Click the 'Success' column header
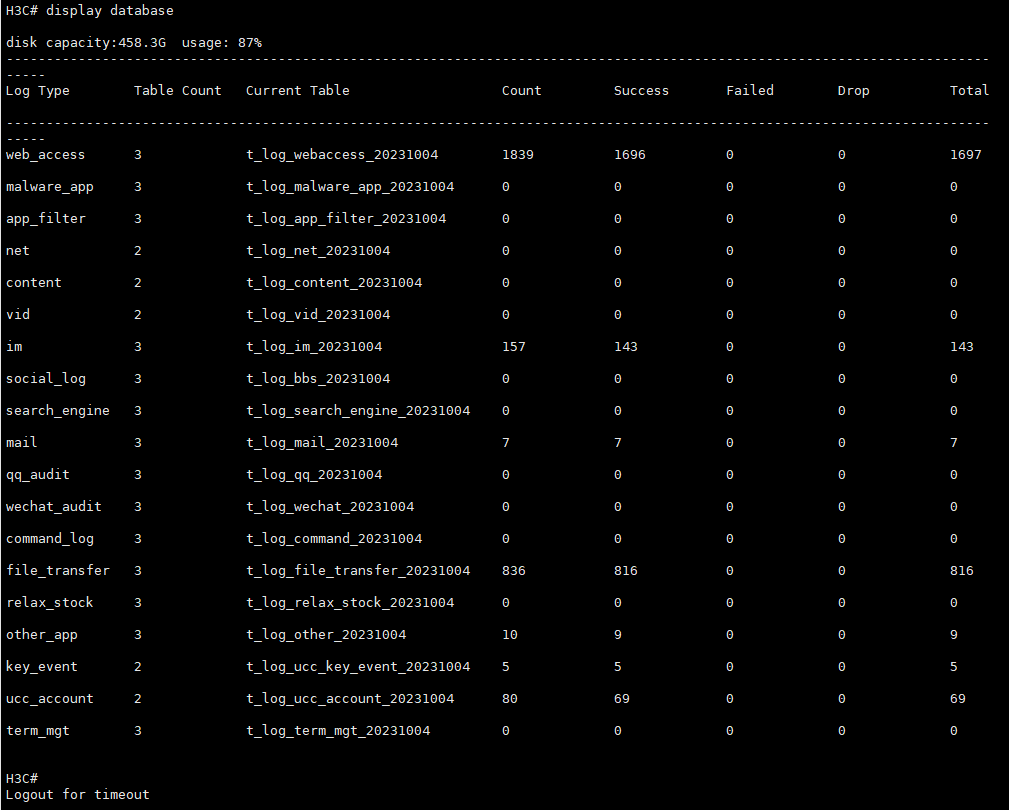The width and height of the screenshot is (1009, 810). (x=641, y=91)
